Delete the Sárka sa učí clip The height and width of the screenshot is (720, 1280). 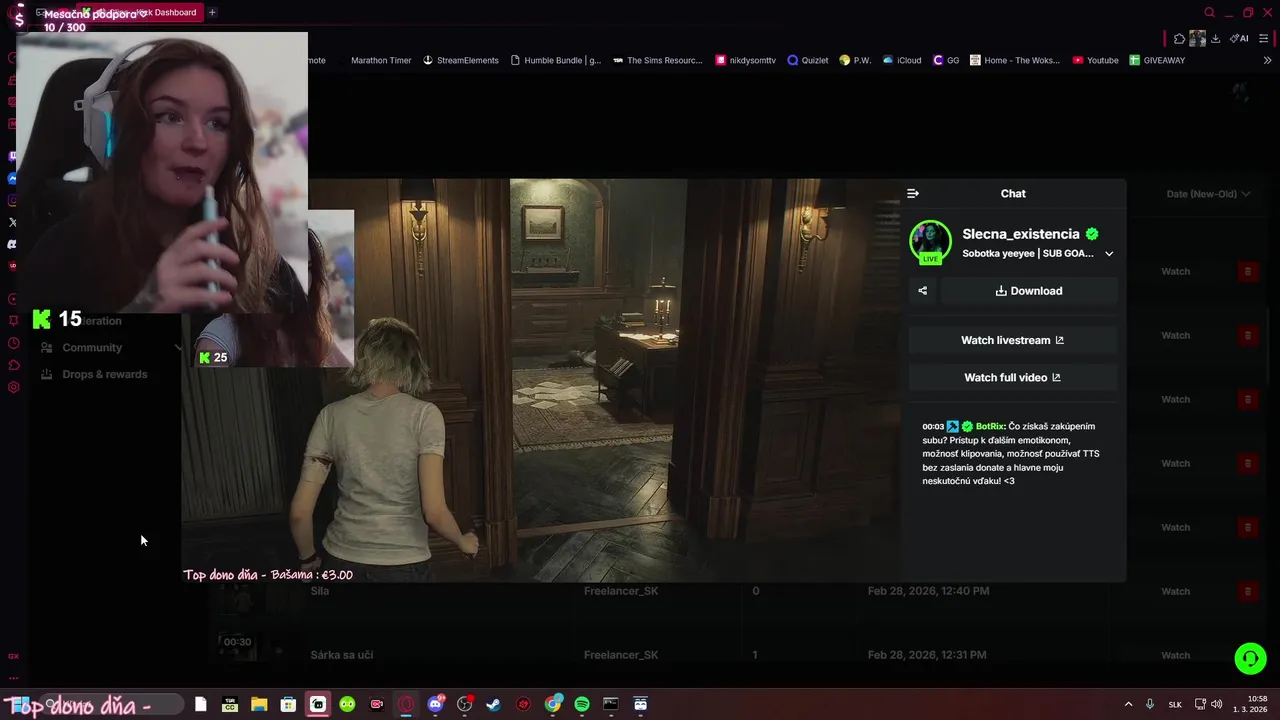pyautogui.click(x=1247, y=655)
